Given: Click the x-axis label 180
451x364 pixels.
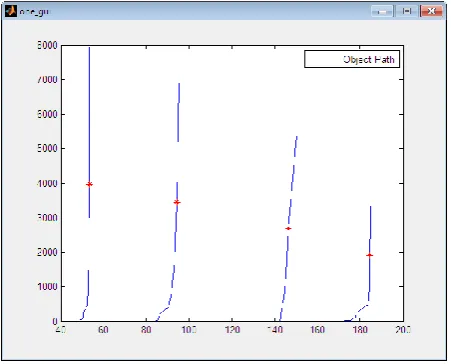Looking at the screenshot, I should [360, 330].
